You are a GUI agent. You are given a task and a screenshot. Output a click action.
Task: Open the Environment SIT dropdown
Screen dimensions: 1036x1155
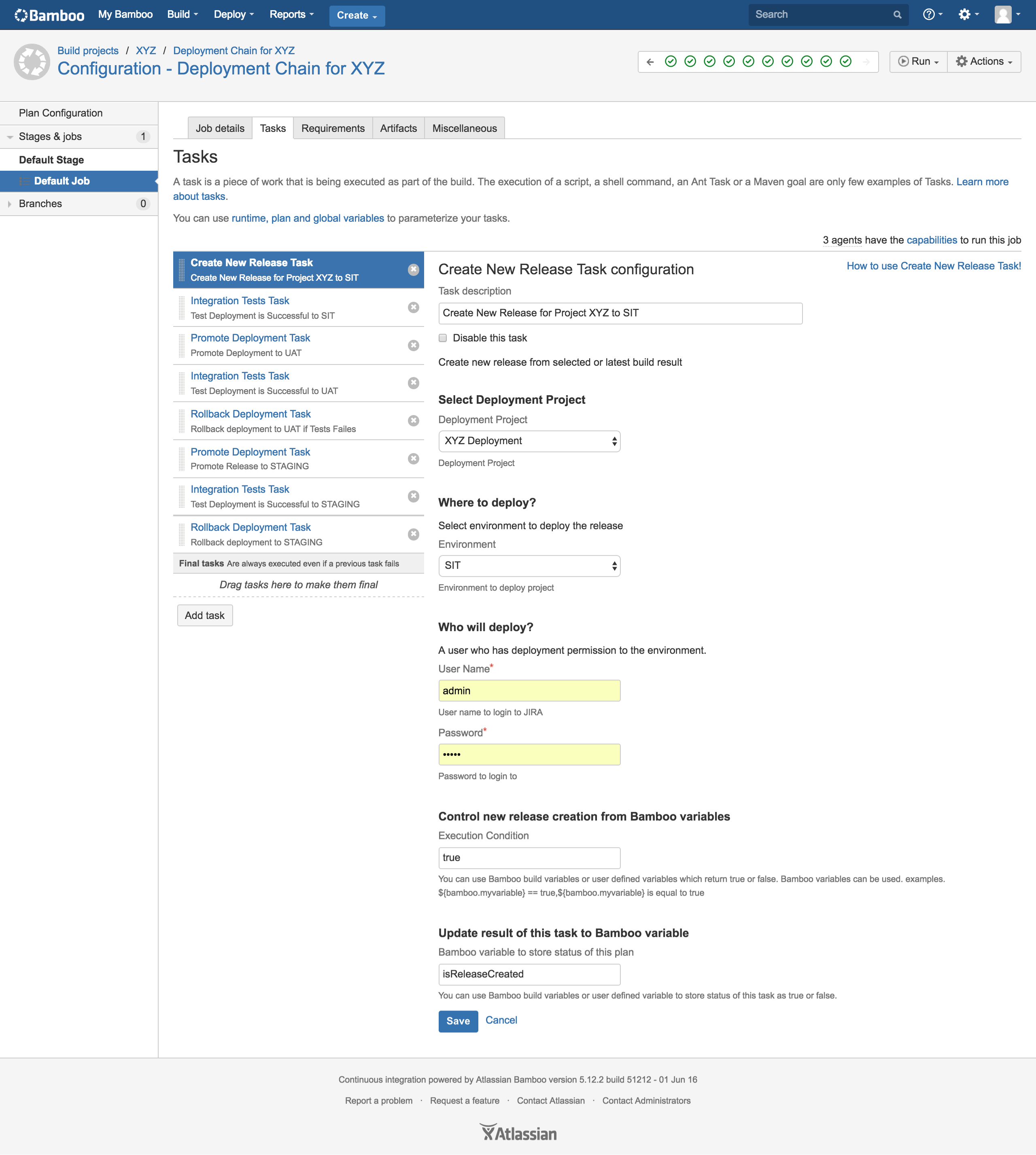pyautogui.click(x=529, y=566)
